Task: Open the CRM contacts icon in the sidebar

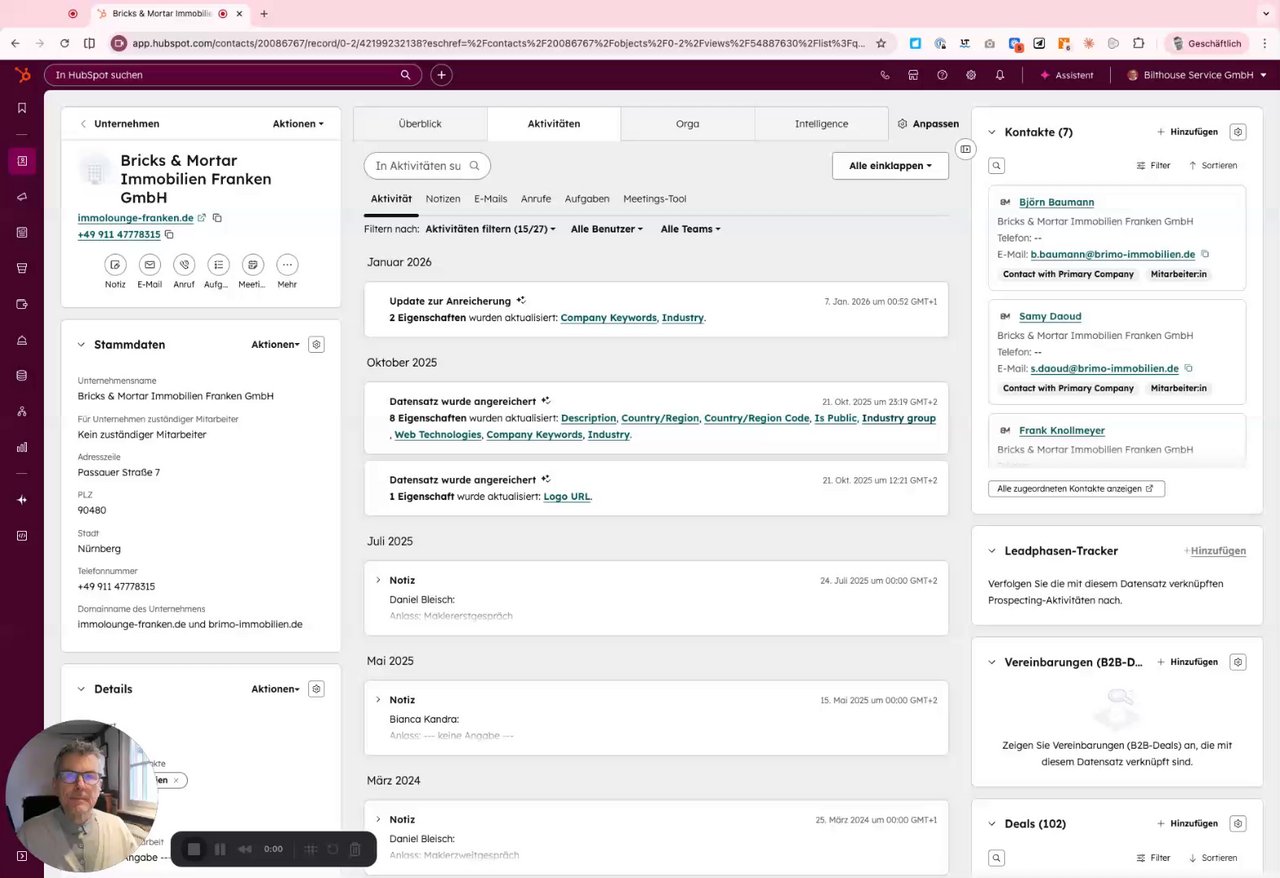Action: pyautogui.click(x=22, y=160)
